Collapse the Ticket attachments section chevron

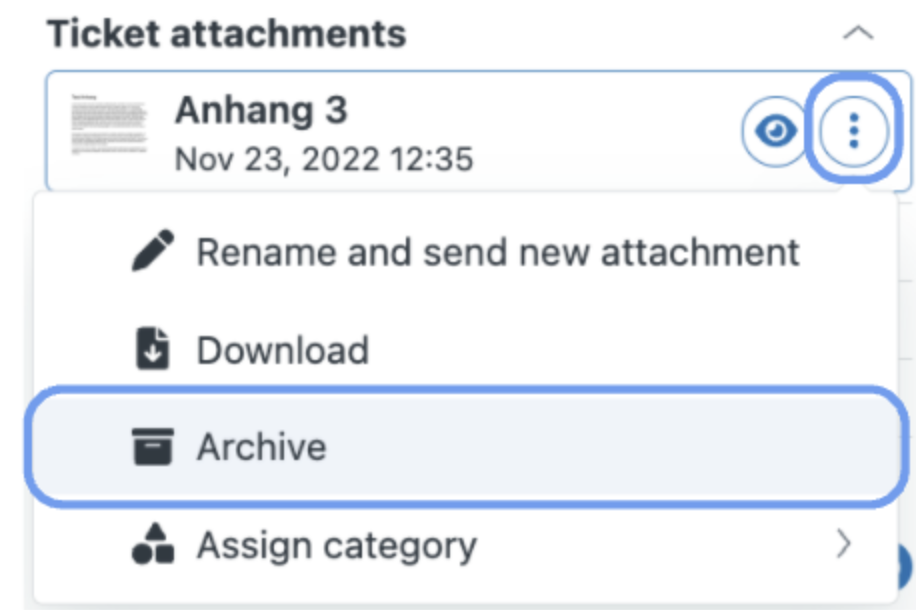pyautogui.click(x=858, y=33)
